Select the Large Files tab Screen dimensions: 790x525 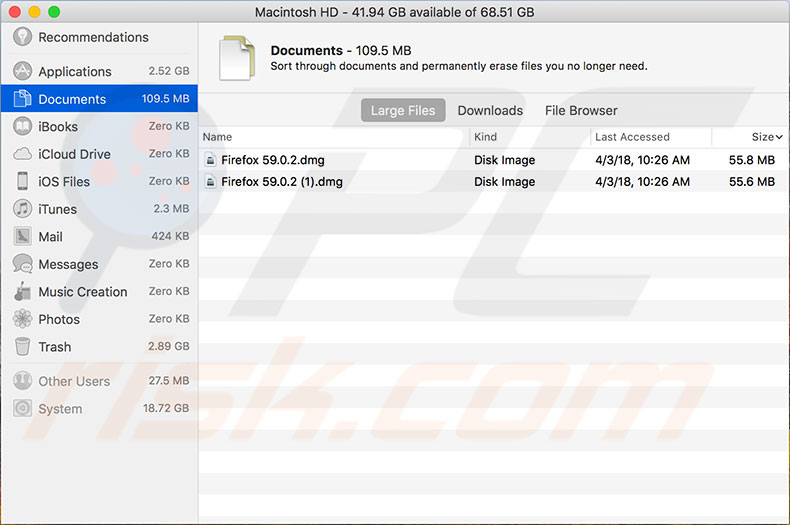(x=403, y=110)
